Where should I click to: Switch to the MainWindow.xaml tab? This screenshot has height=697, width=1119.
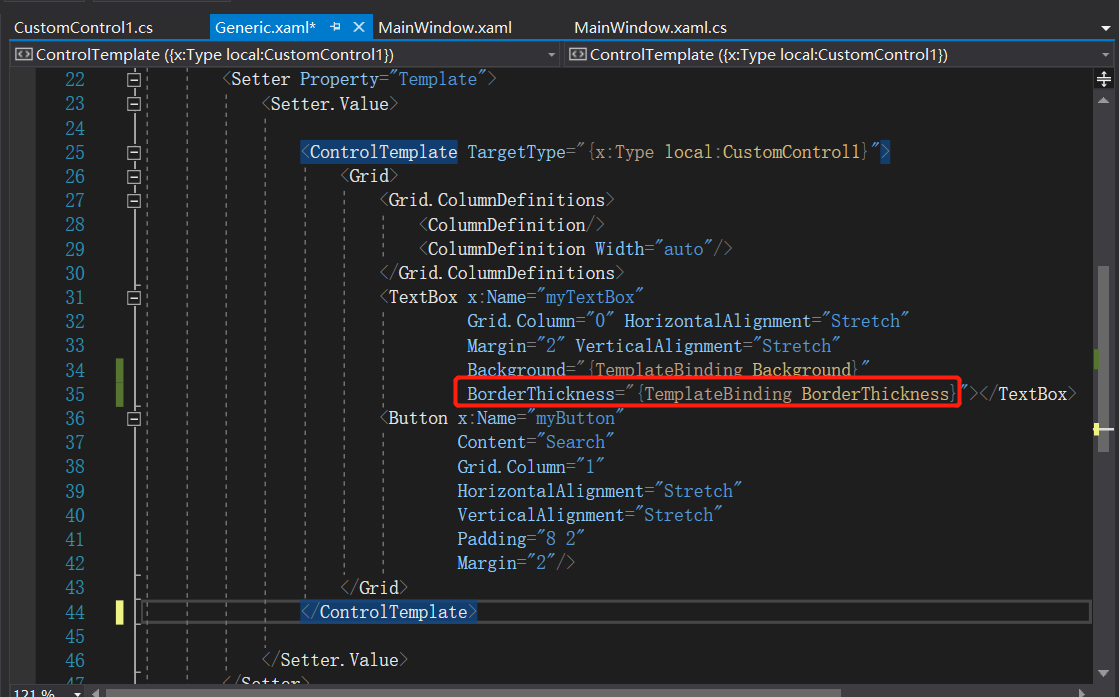tap(444, 27)
